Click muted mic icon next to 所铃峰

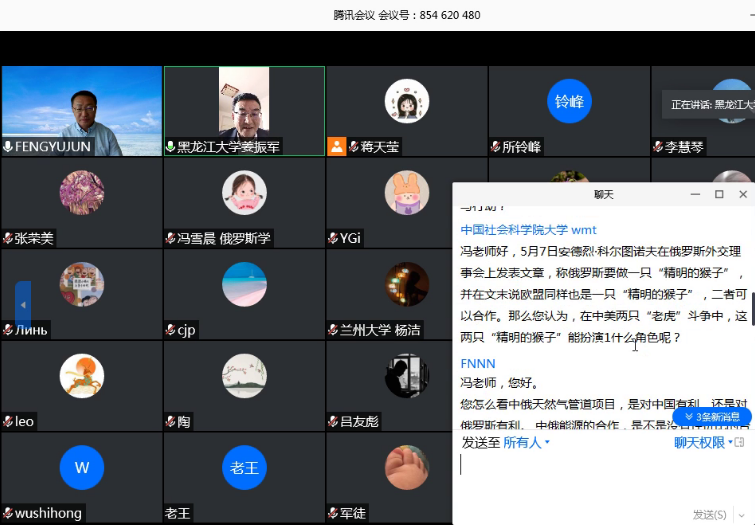point(495,146)
